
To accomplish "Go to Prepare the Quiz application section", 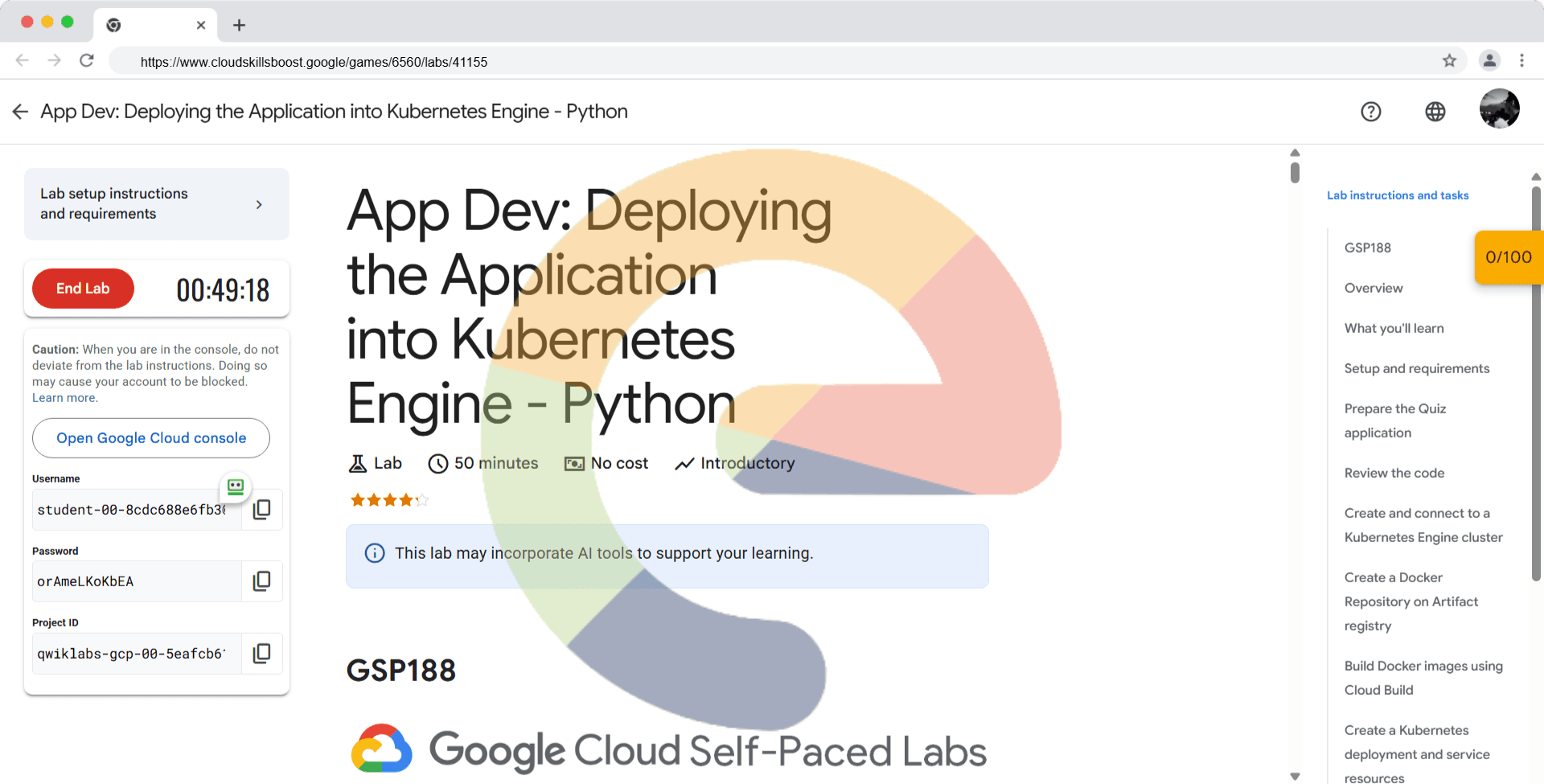I will pyautogui.click(x=1395, y=421).
